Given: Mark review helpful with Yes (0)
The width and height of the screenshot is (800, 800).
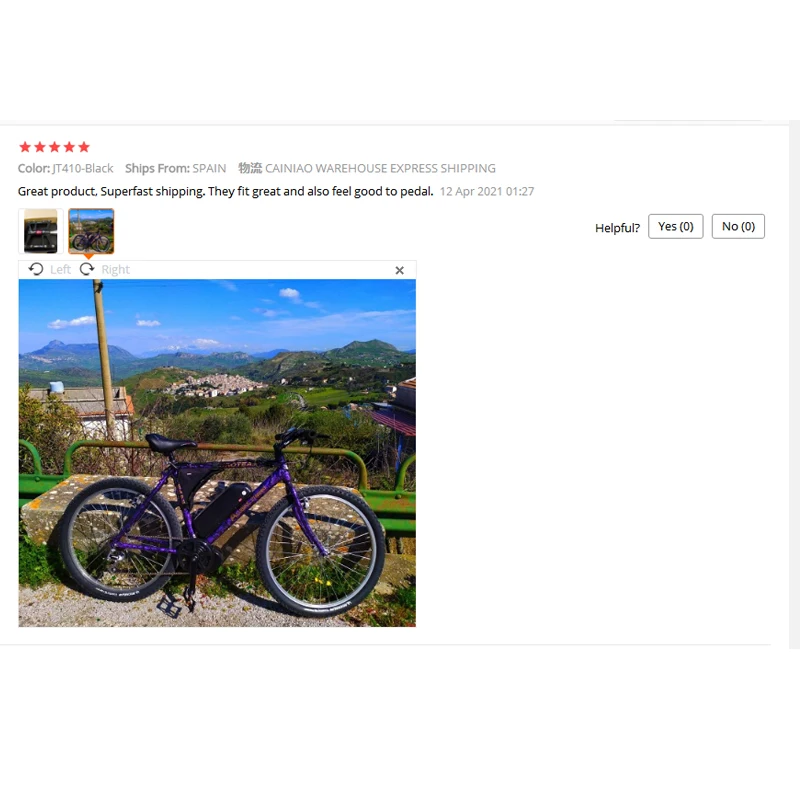Looking at the screenshot, I should 676,227.
